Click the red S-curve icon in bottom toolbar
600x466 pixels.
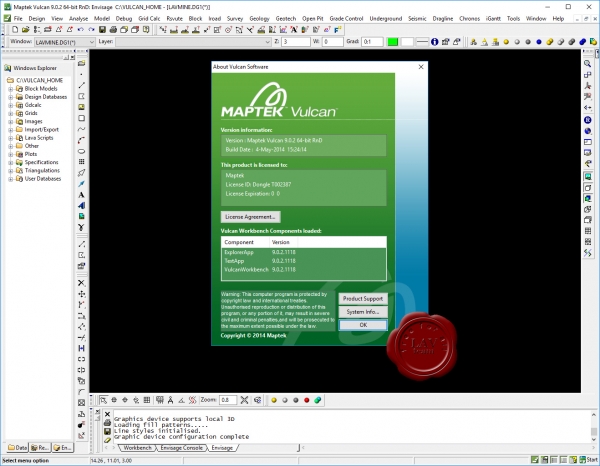click(192, 400)
